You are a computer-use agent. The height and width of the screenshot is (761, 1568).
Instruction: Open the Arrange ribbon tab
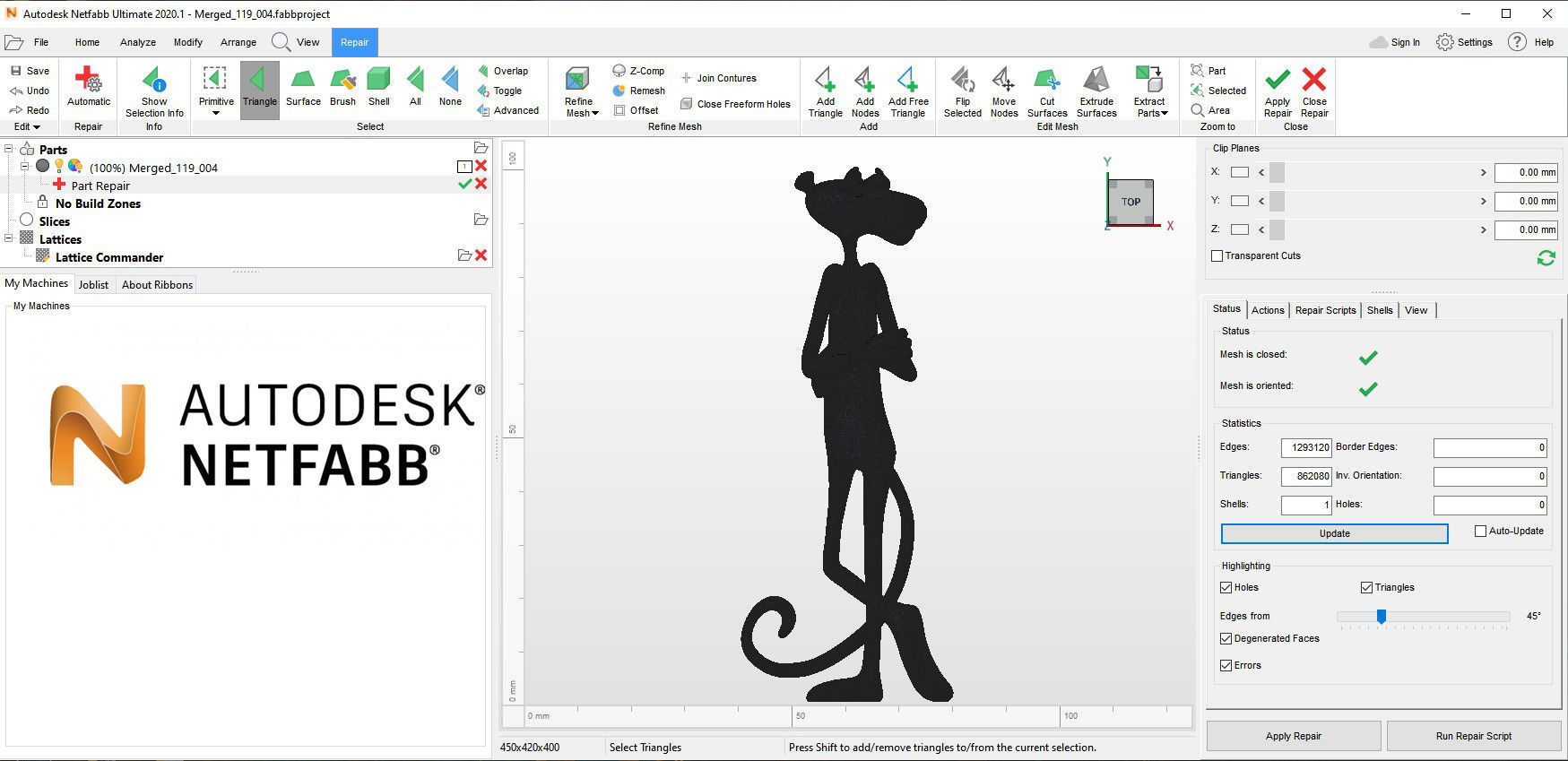238,42
